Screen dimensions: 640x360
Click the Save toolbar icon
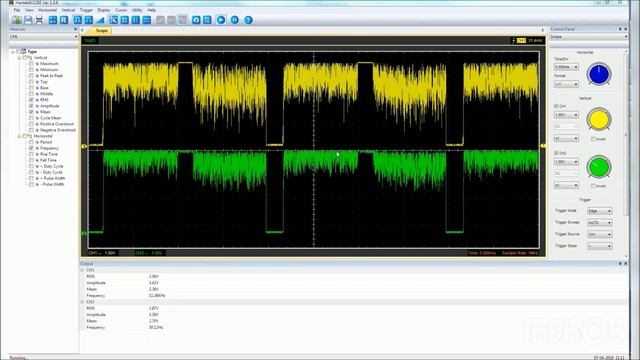pos(28,20)
